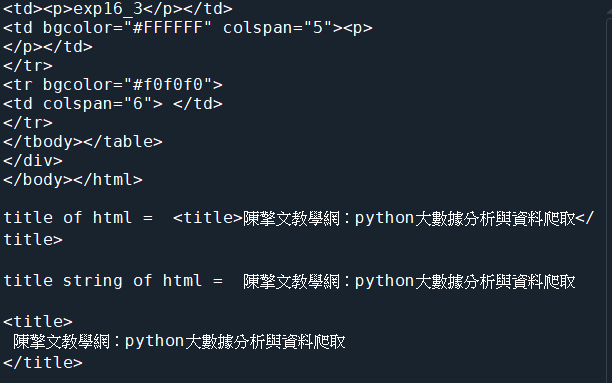Click the </tbody></table> line
The image size is (612, 383).
[x=83, y=142]
